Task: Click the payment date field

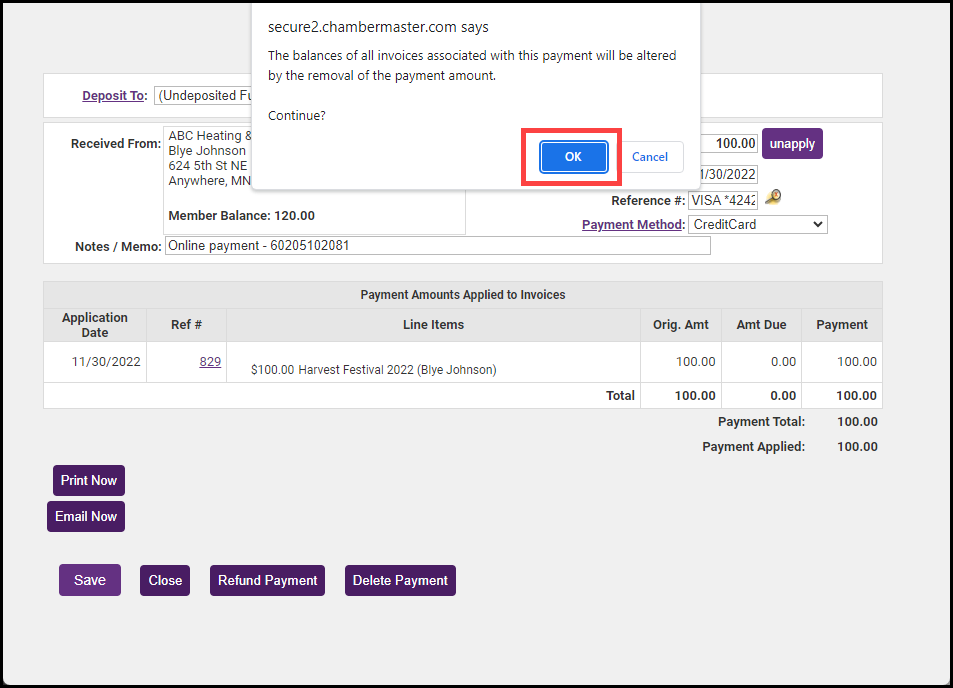Action: [730, 174]
